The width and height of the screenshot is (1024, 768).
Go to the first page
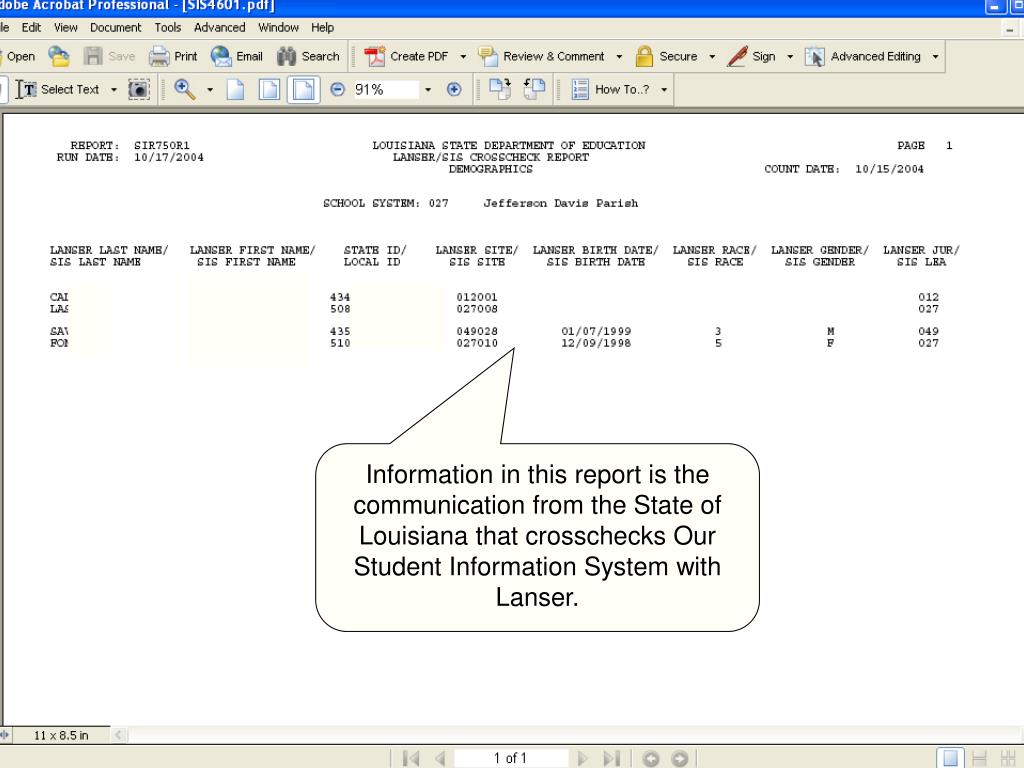point(411,758)
